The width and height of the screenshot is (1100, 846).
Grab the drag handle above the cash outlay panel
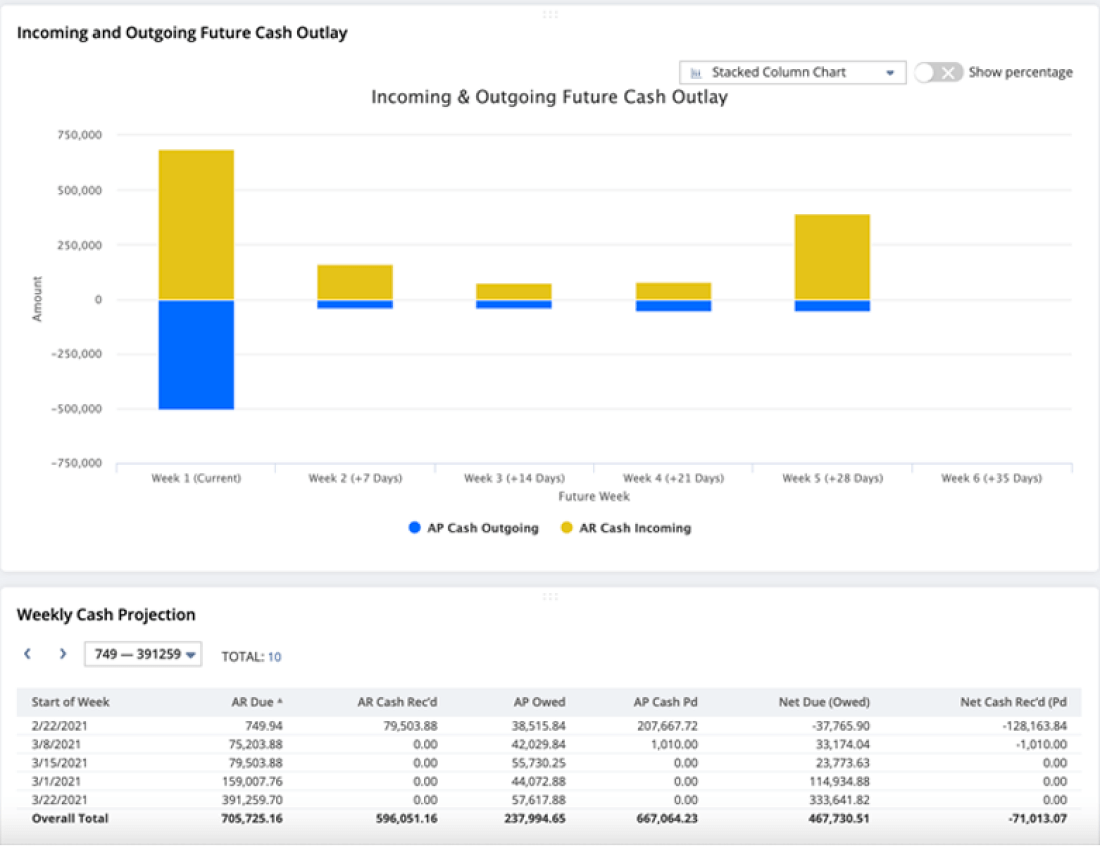[549, 14]
